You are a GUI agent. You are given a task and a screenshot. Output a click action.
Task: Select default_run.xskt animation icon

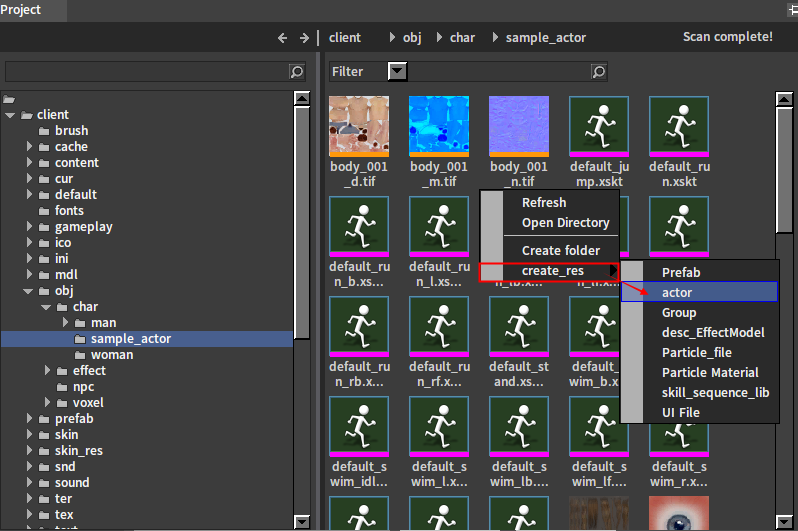678,125
